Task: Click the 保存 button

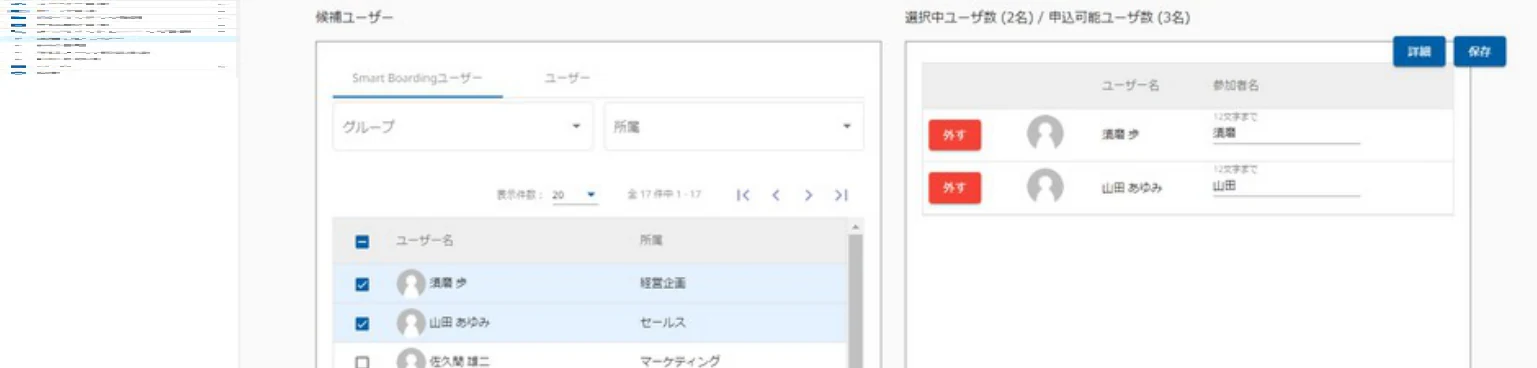Action: (x=1480, y=51)
